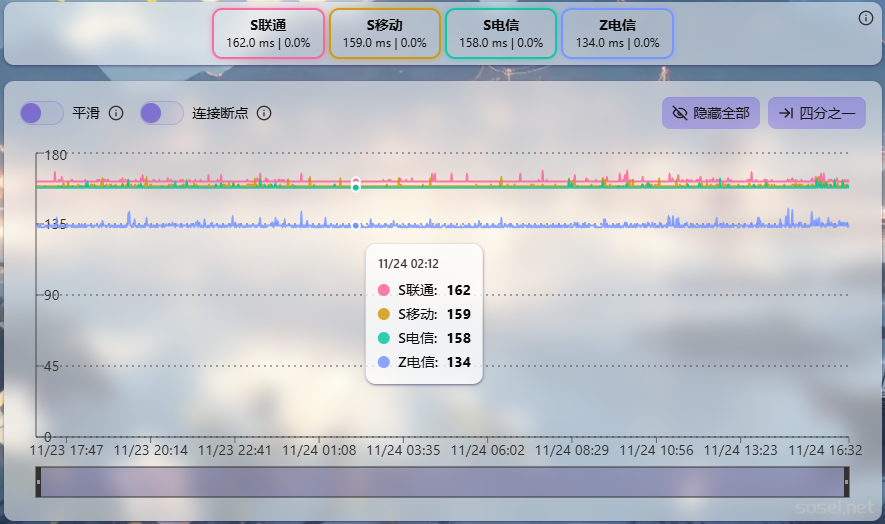This screenshot has height=524, width=885.
Task: Toggle S联通 series visibility card
Action: 268,34
